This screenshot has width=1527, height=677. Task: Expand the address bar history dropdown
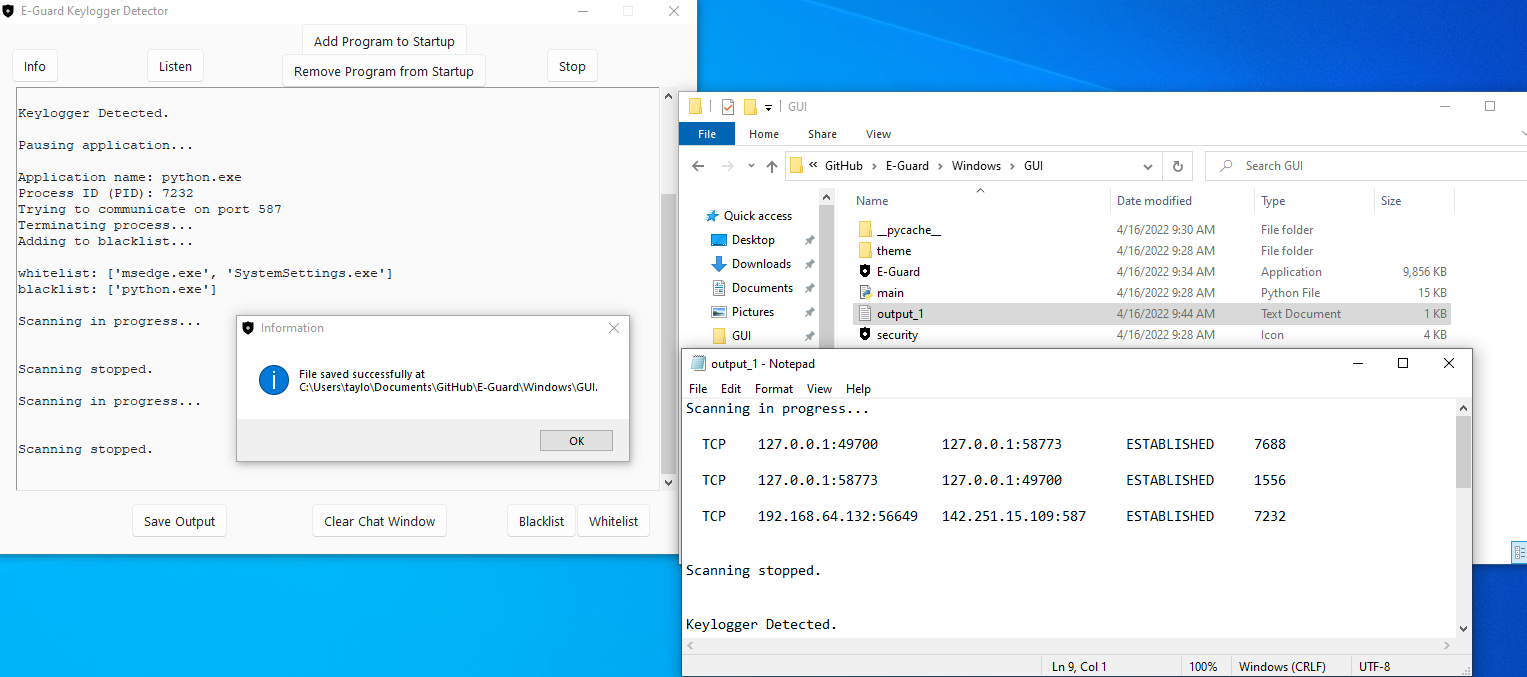point(1149,166)
